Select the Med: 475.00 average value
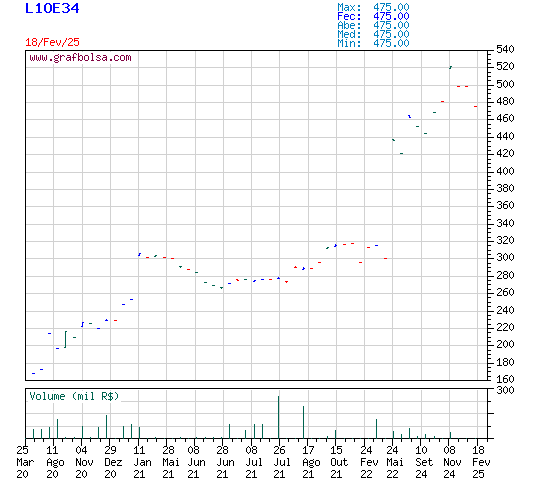This screenshot has height=490, width=545. coord(373,34)
